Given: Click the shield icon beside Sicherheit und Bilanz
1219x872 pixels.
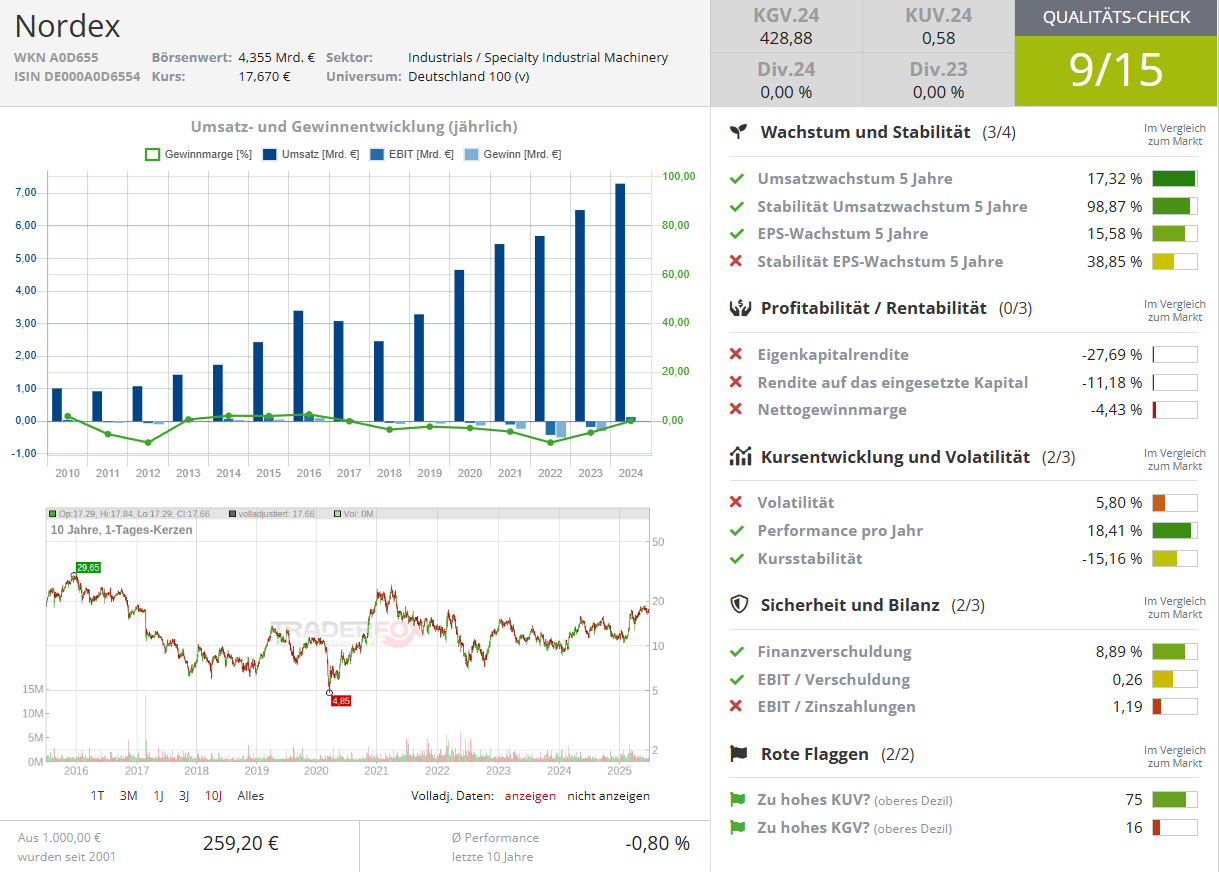Looking at the screenshot, I should [x=739, y=604].
